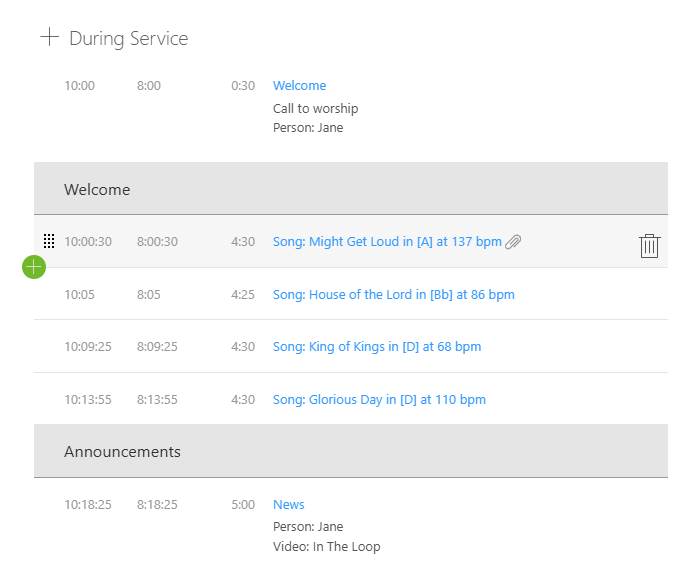Open Song: Glorious Day link
The height and width of the screenshot is (578, 697).
(x=379, y=399)
